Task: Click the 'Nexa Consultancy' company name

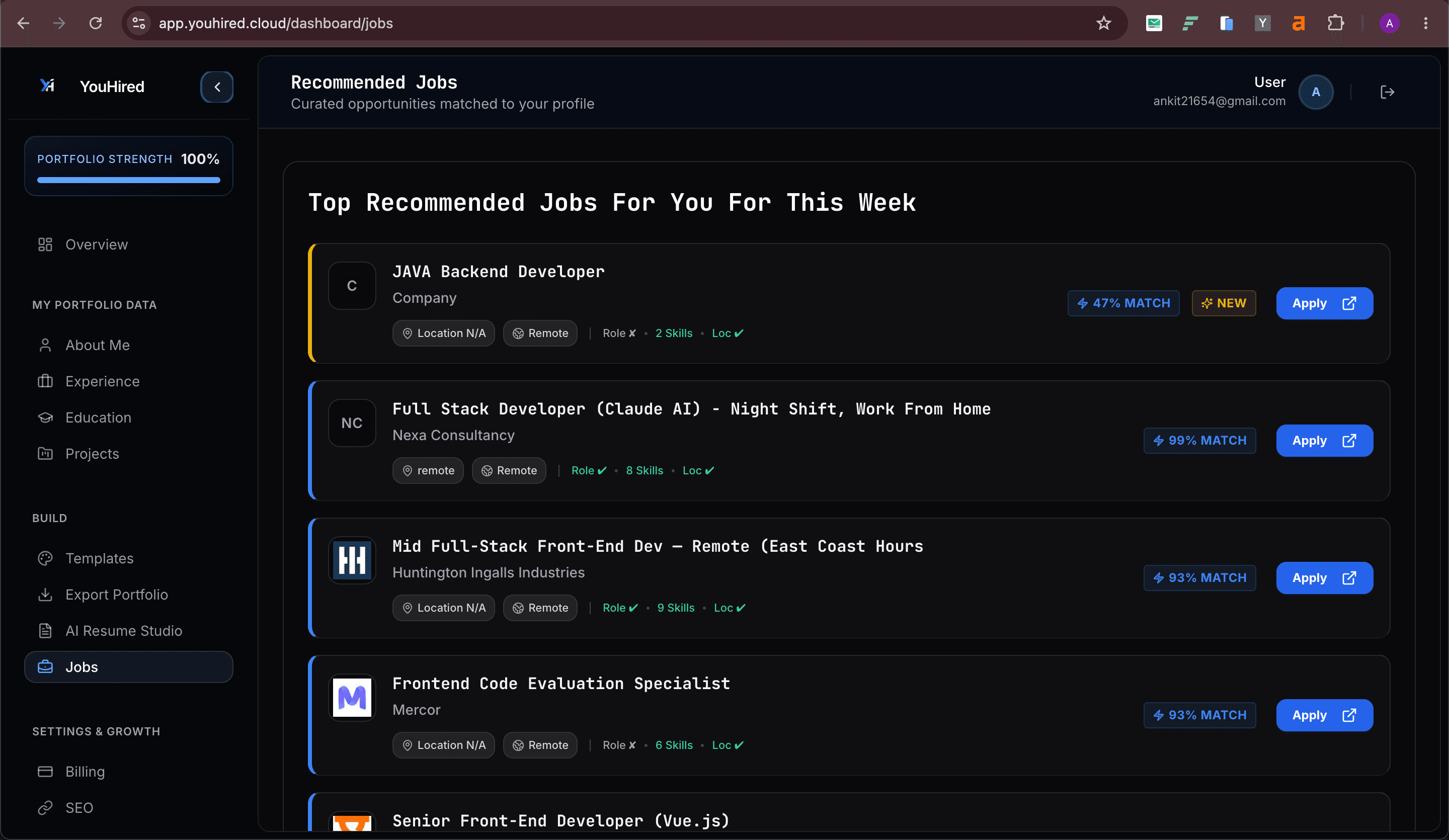Action: click(x=454, y=435)
